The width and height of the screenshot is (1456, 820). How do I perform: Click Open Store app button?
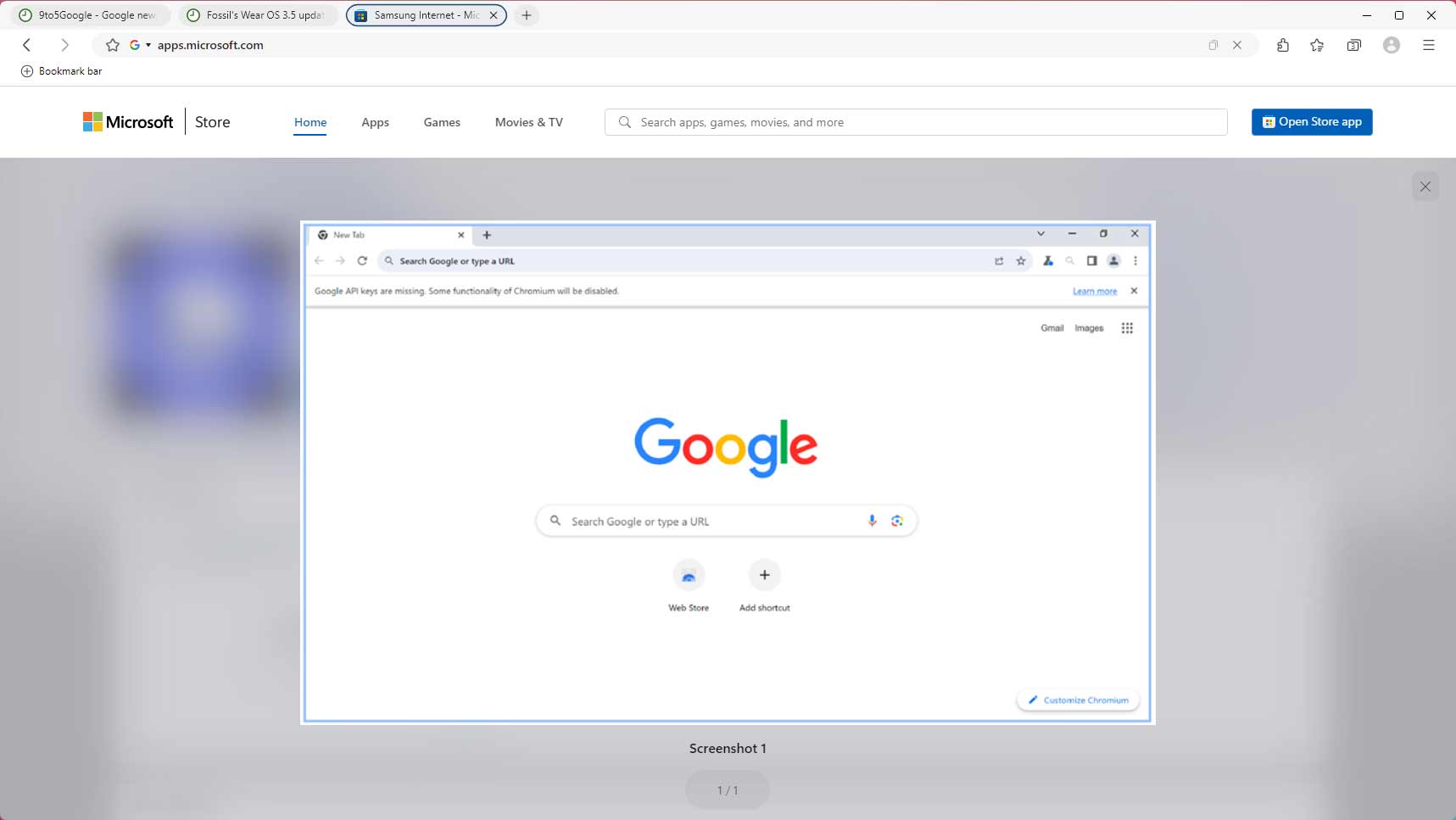pyautogui.click(x=1312, y=122)
